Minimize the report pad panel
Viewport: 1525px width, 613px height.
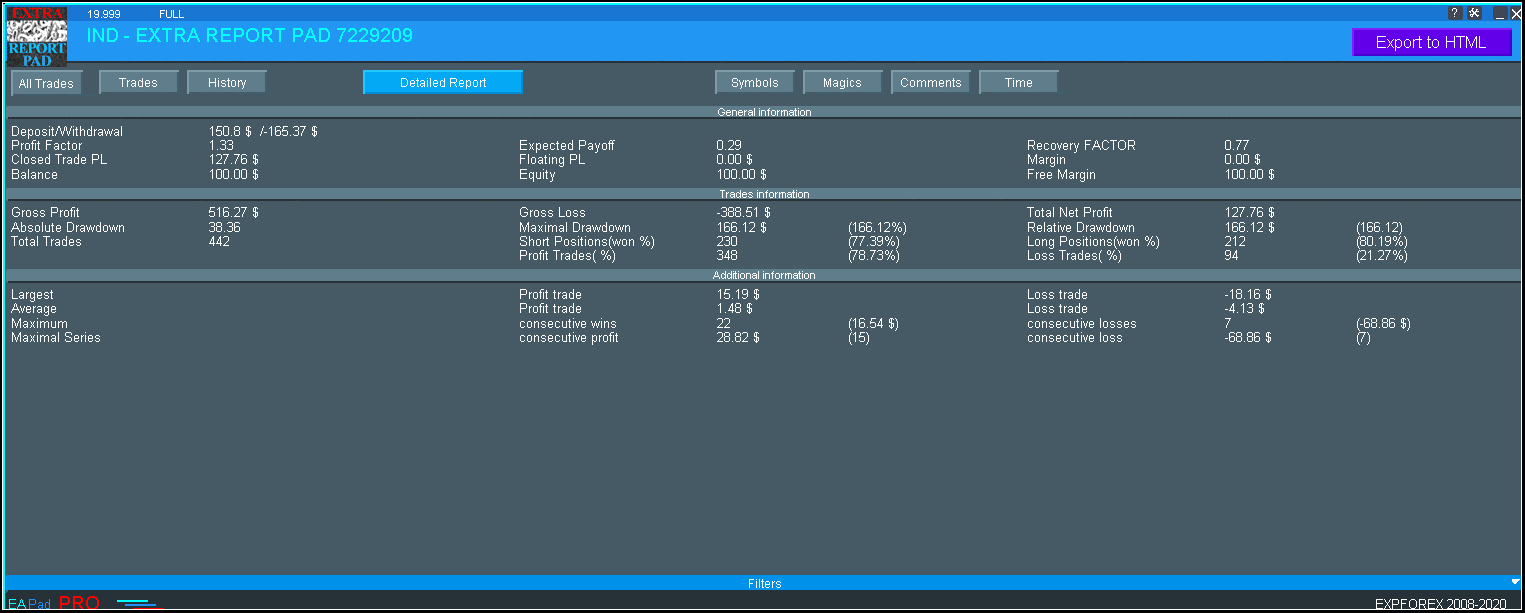tap(1499, 13)
